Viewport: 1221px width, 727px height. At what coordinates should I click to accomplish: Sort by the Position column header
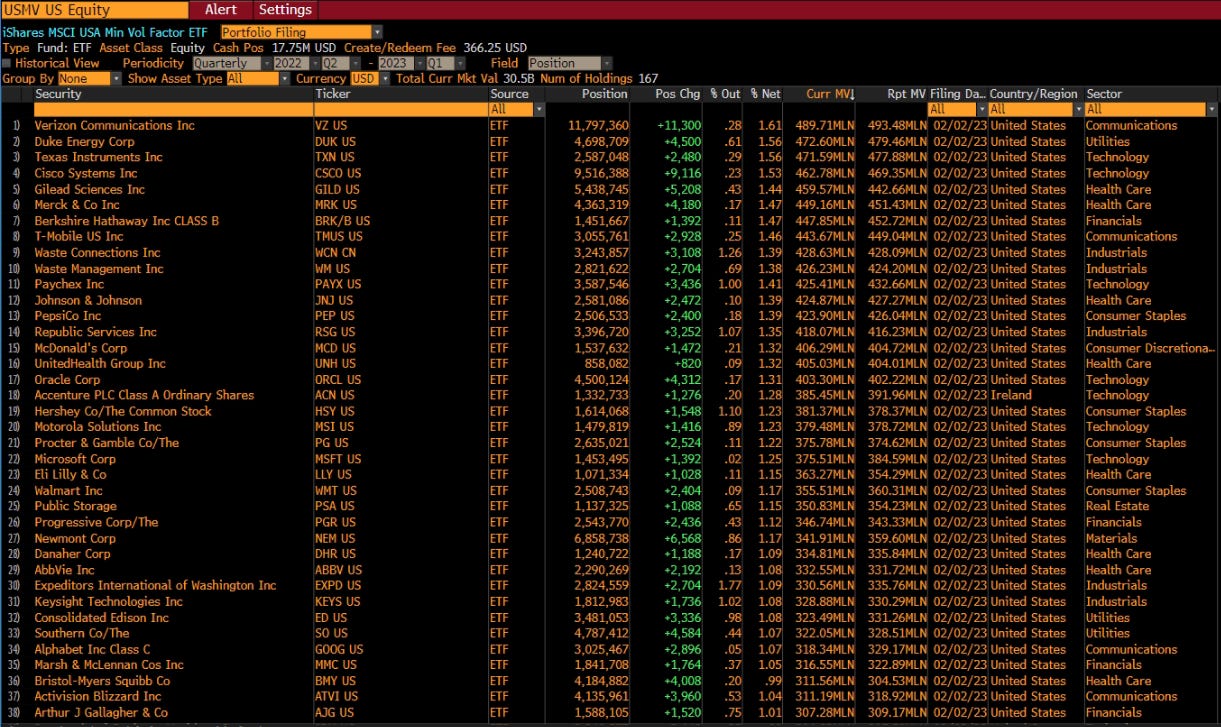(x=605, y=94)
